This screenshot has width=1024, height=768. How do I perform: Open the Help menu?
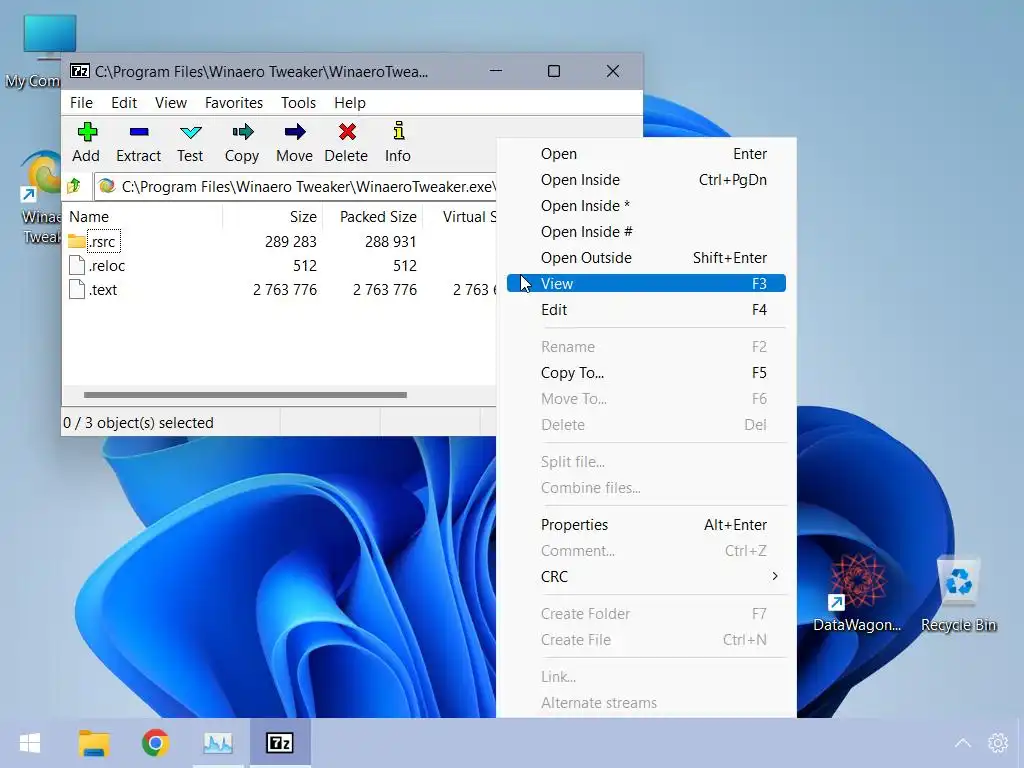tap(350, 103)
